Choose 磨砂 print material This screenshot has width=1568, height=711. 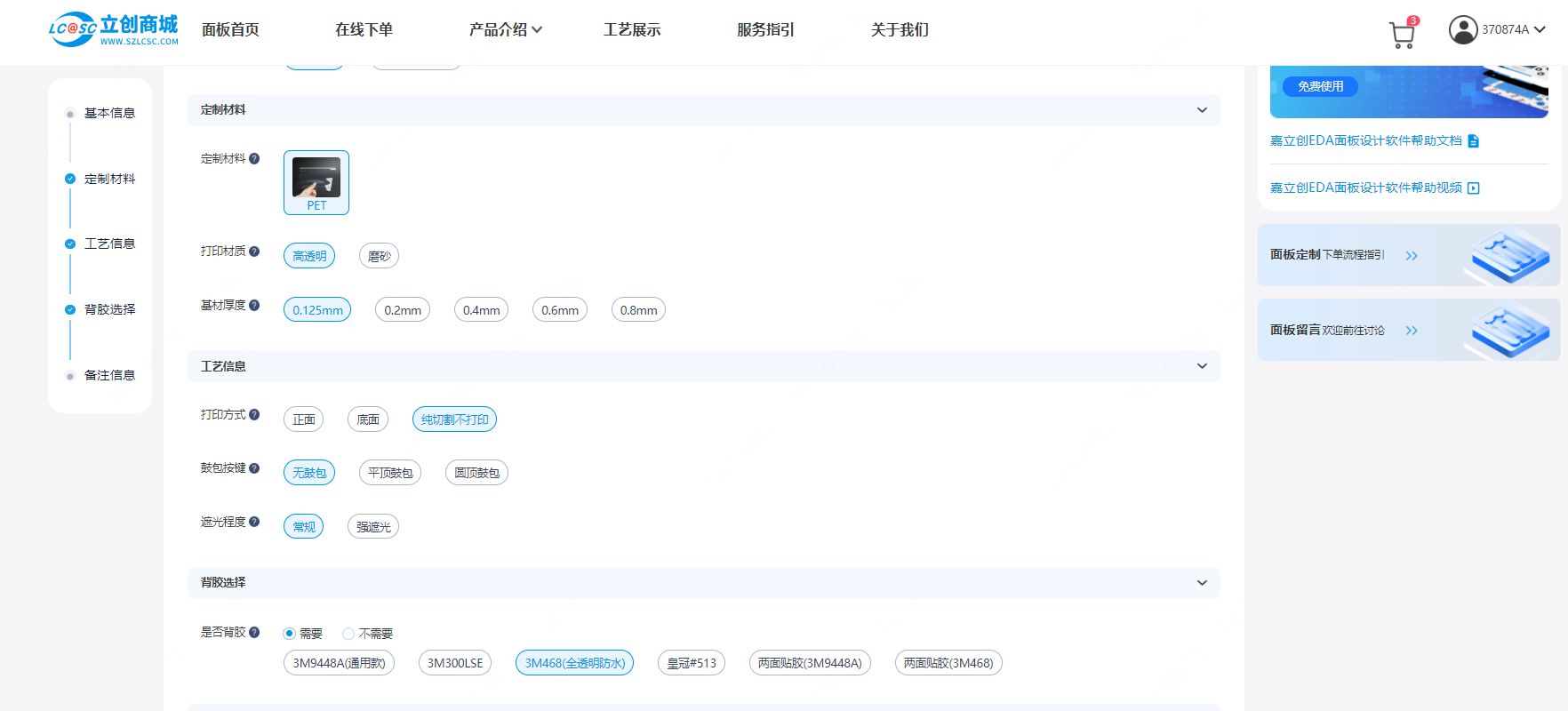tap(379, 256)
